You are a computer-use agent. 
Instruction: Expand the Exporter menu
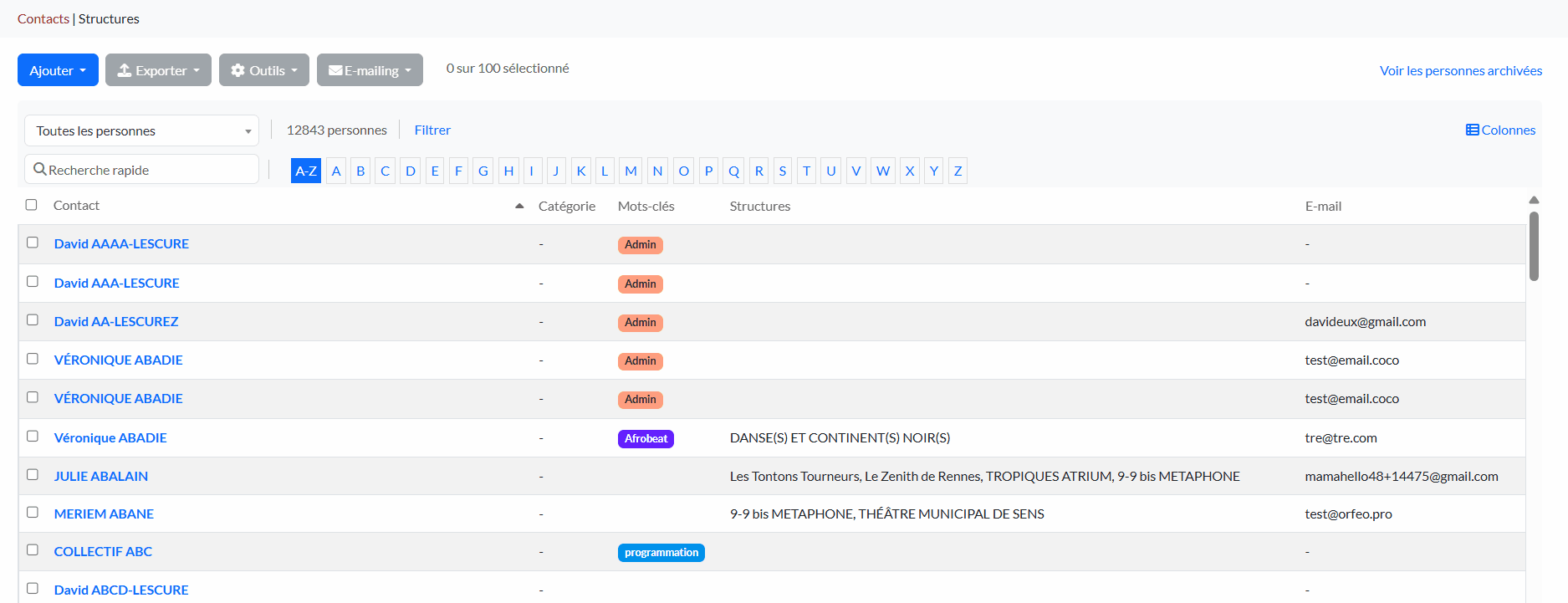coord(158,70)
